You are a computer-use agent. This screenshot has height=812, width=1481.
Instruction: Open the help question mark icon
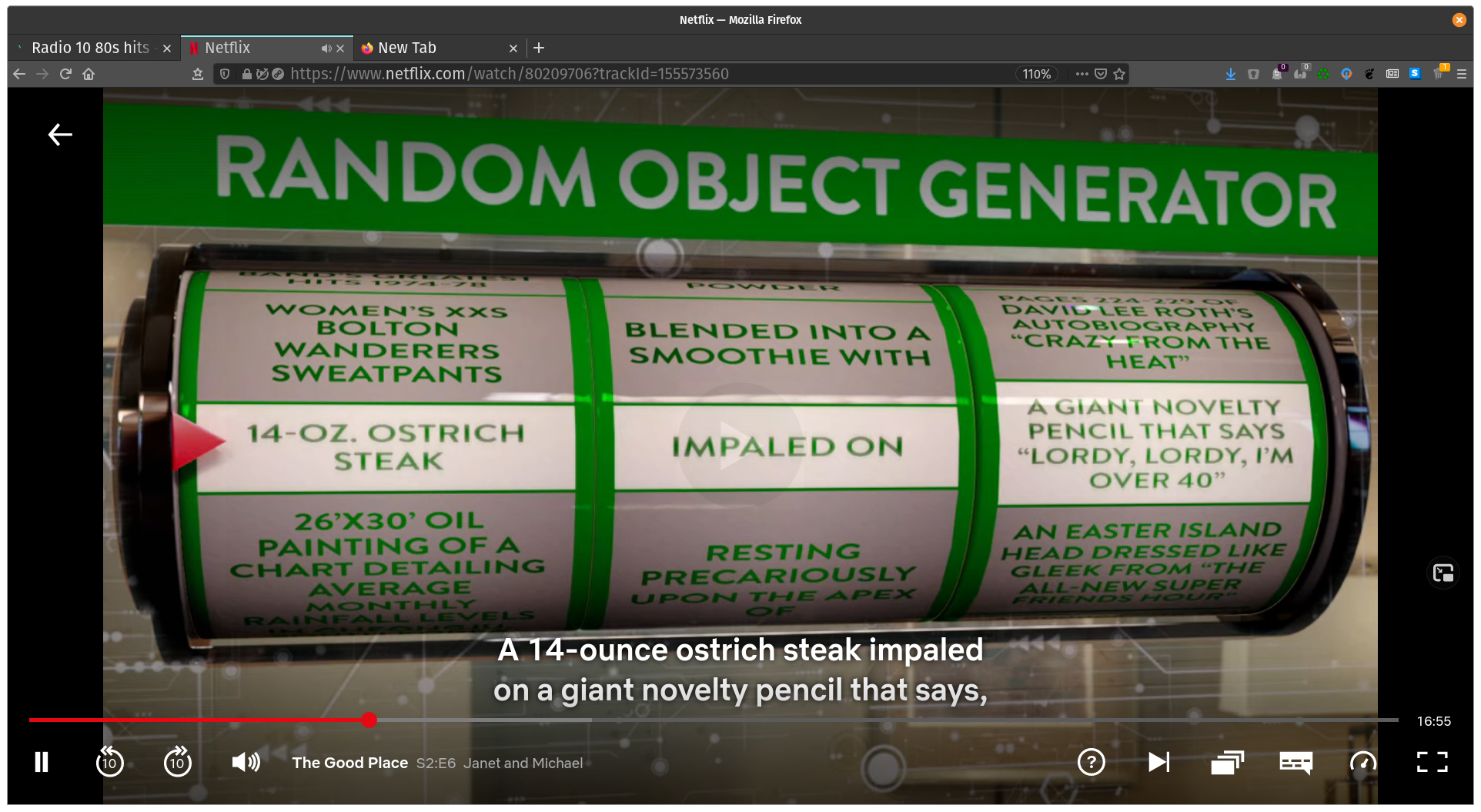1091,762
